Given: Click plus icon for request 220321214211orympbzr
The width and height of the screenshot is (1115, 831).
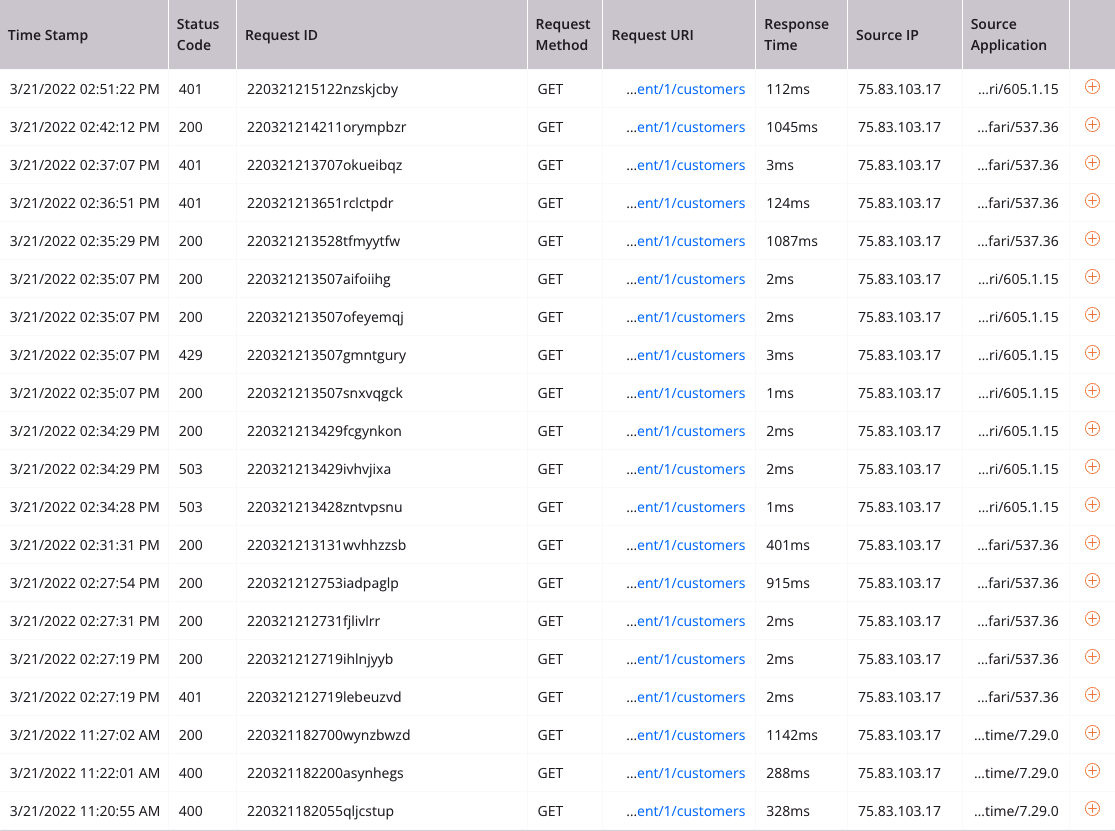Looking at the screenshot, I should [x=1092, y=126].
